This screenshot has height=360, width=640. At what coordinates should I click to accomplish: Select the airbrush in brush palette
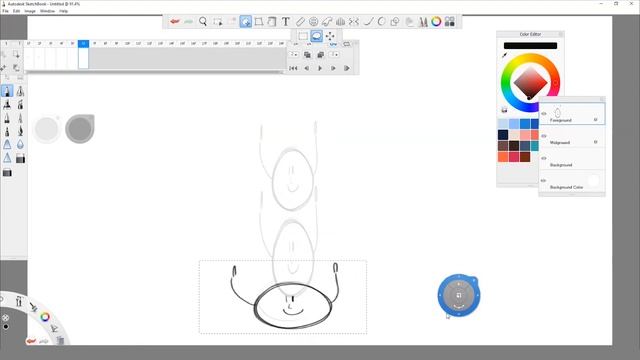pos(20,91)
